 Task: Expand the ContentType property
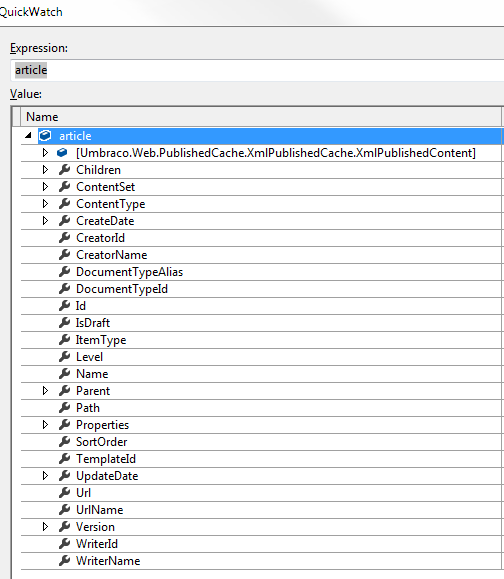[x=45, y=204]
